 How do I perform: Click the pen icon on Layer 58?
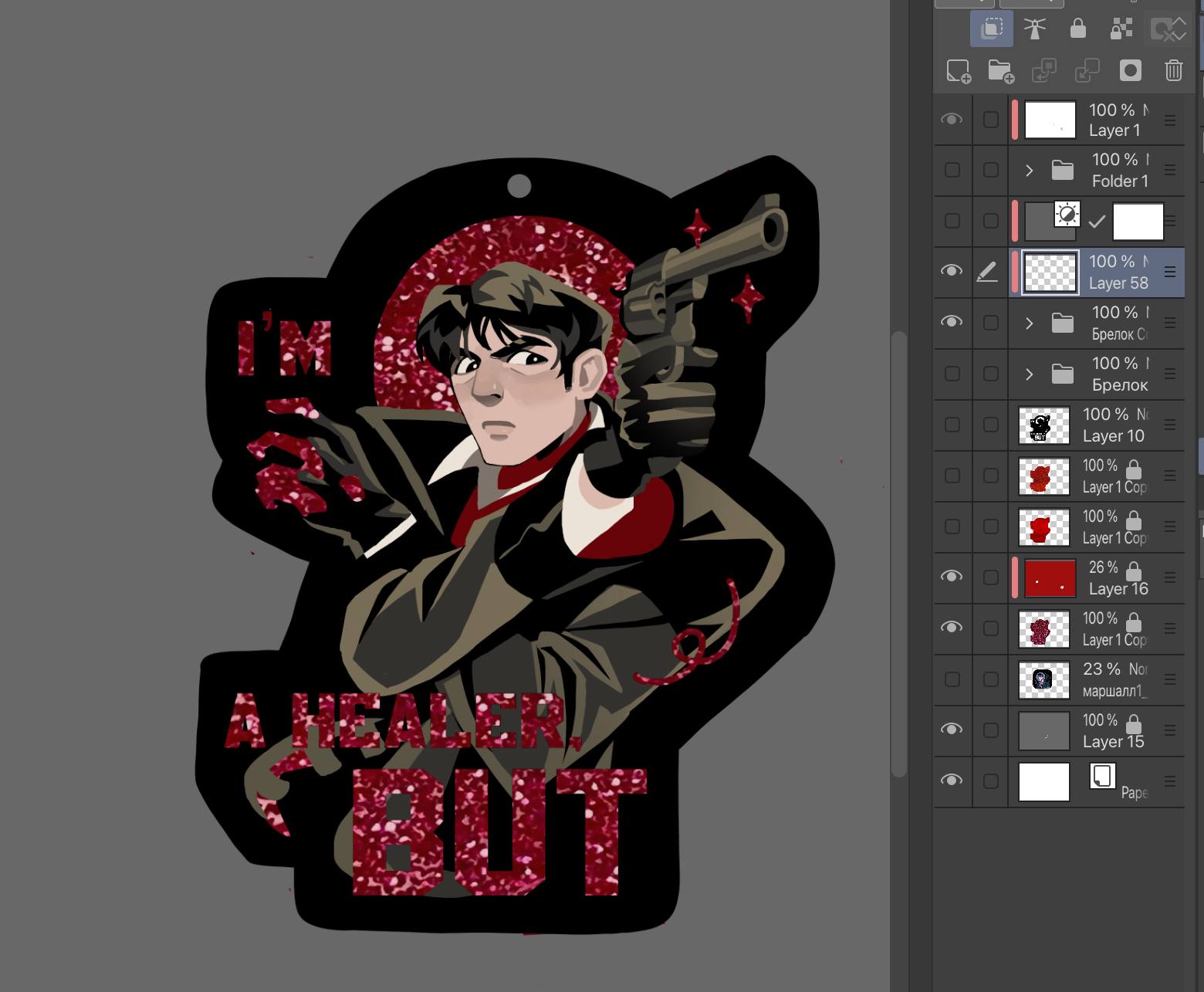pyautogui.click(x=987, y=272)
